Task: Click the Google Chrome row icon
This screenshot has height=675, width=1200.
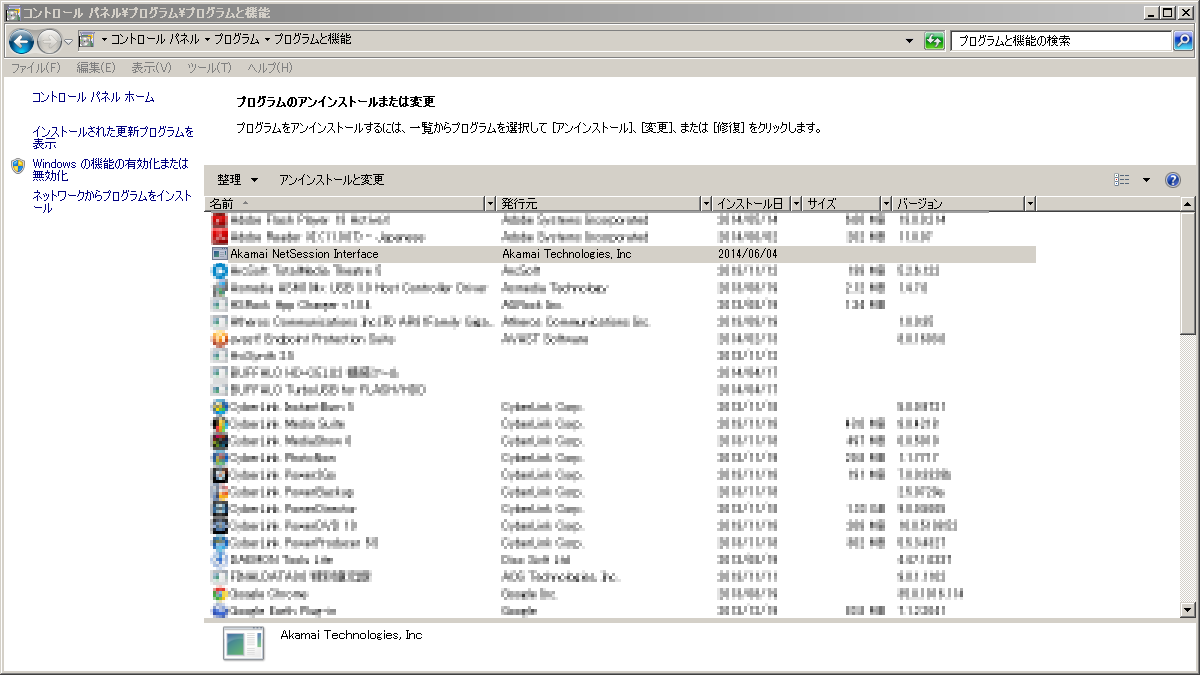Action: [x=220, y=594]
